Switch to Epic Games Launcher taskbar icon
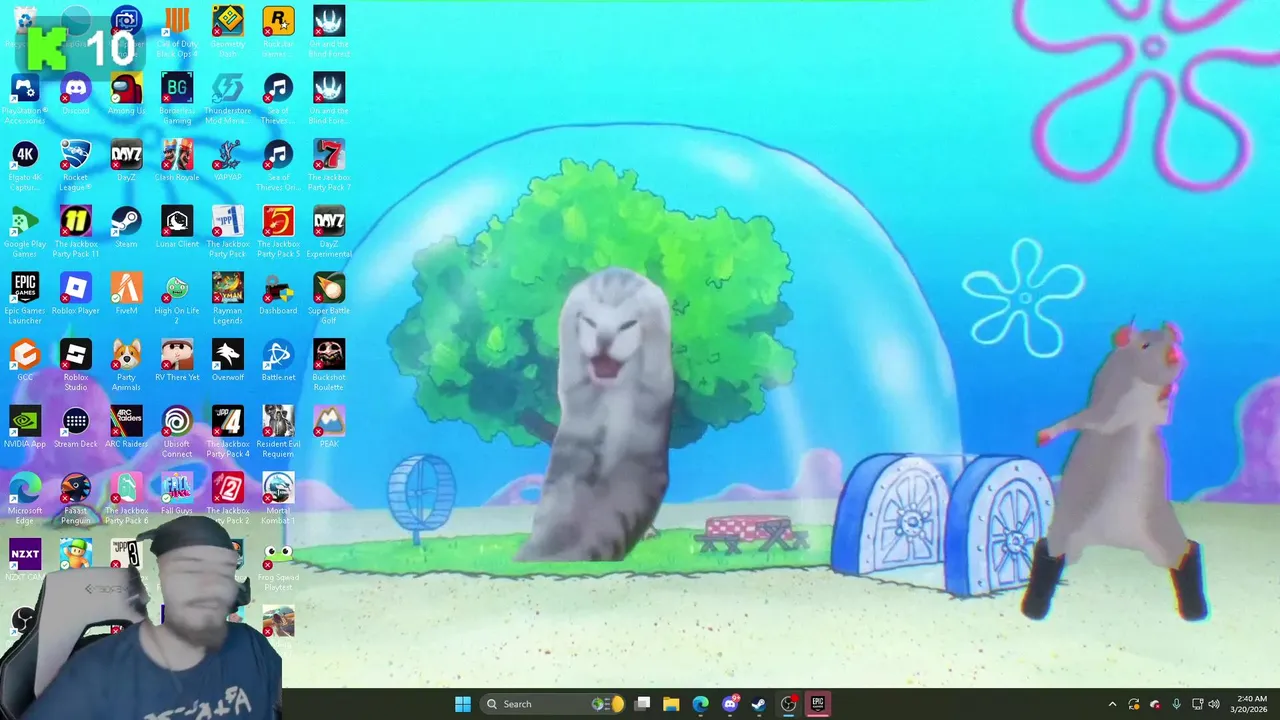 point(817,704)
